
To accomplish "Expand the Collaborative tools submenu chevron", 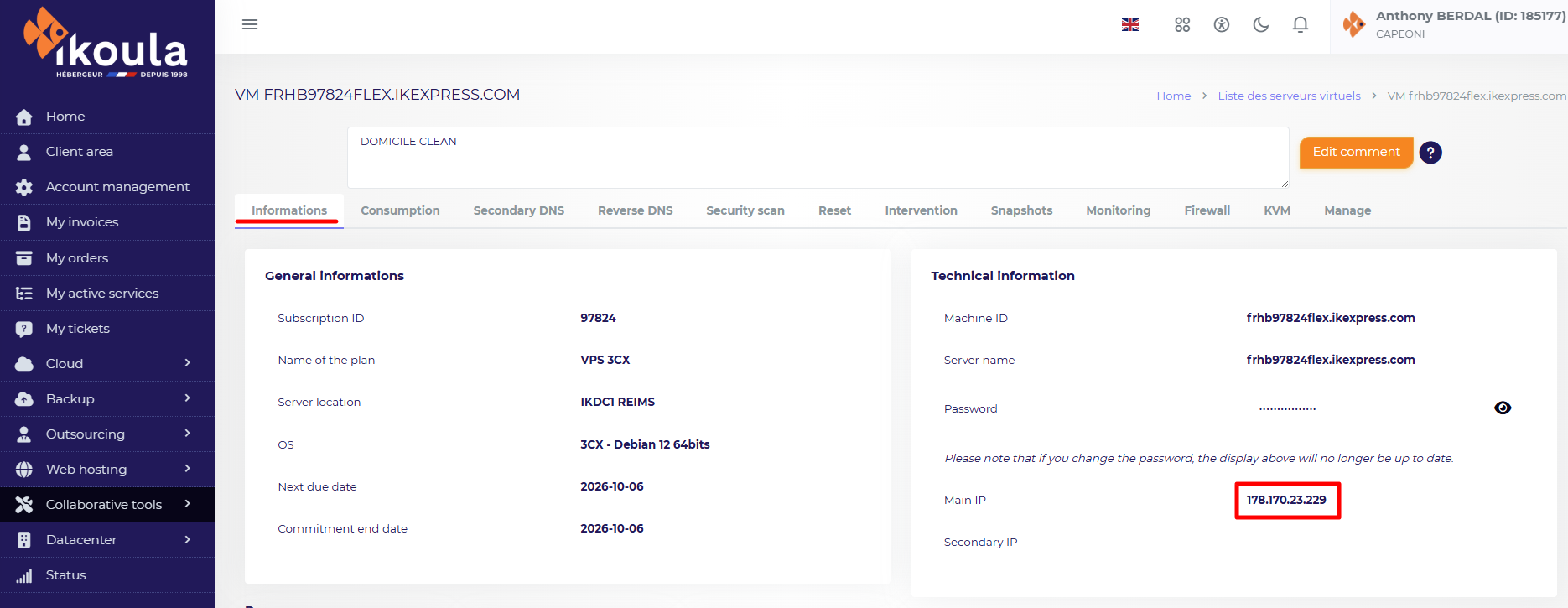I will pyautogui.click(x=188, y=504).
